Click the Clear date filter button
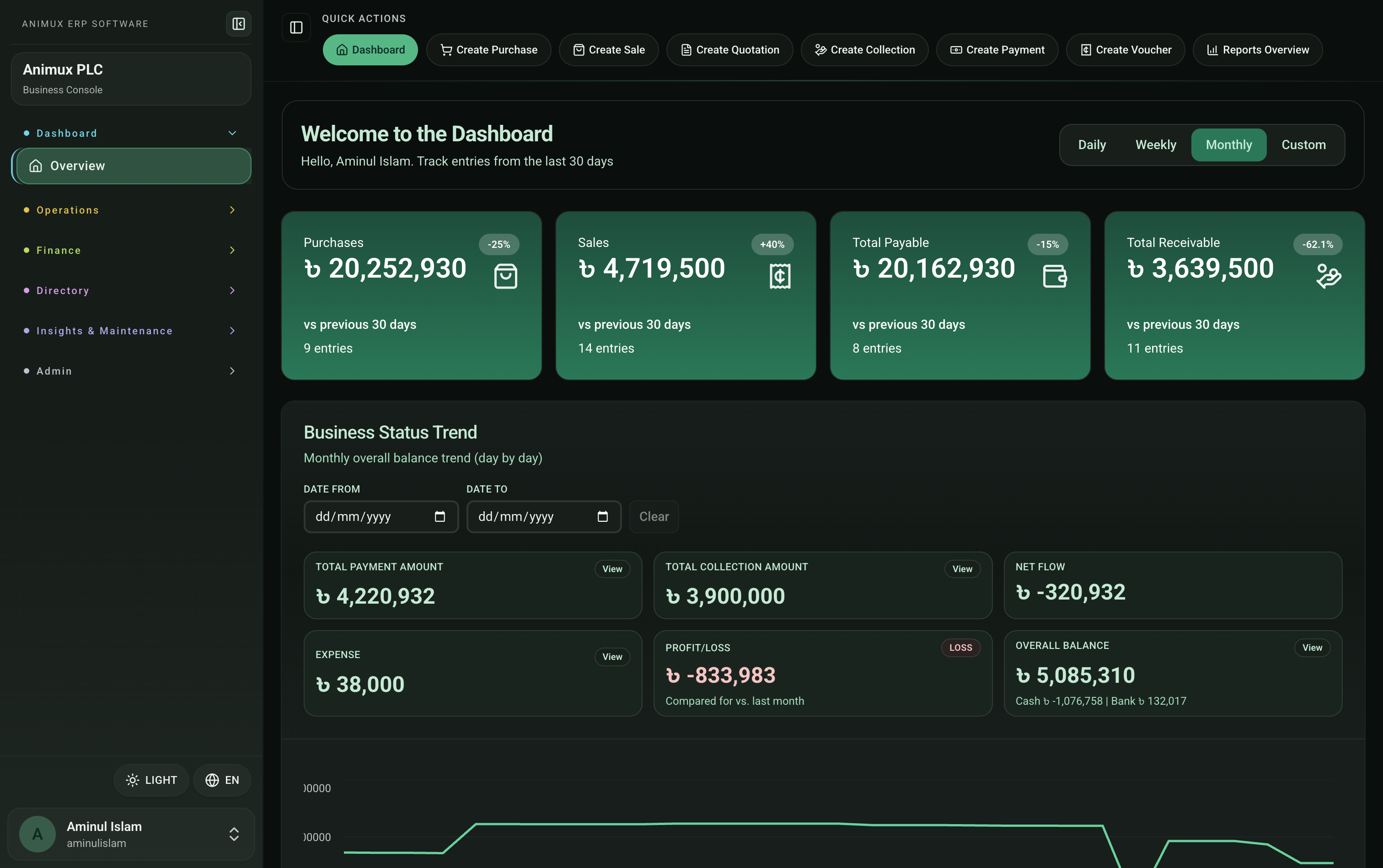 click(654, 517)
